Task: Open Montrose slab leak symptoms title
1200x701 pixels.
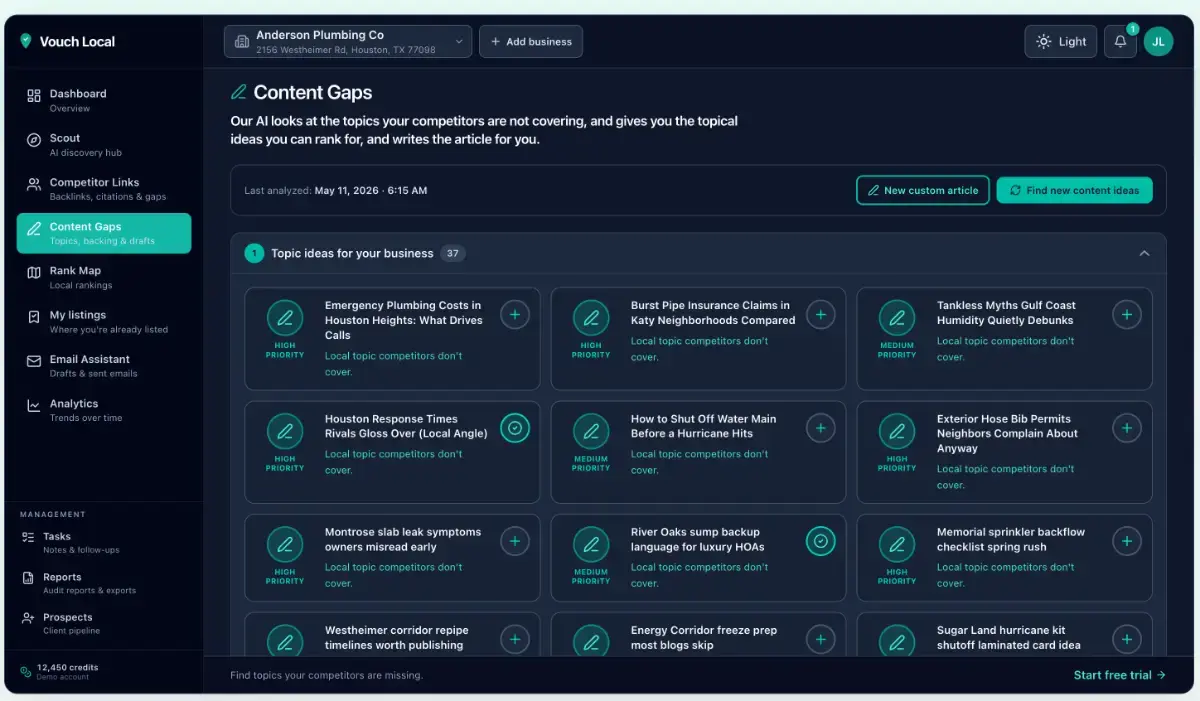Action: 403,539
